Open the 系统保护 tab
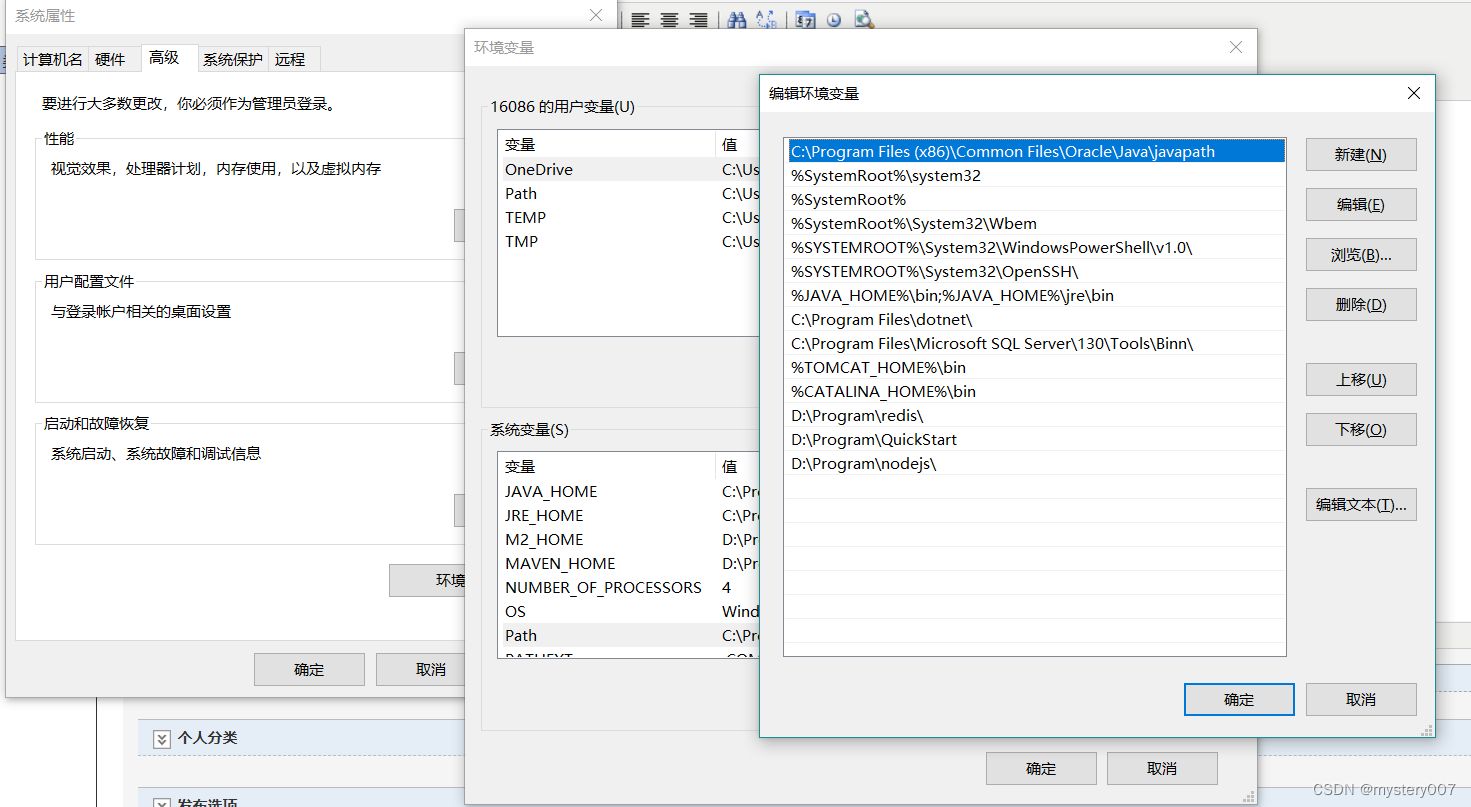The image size is (1471, 807). click(x=233, y=59)
